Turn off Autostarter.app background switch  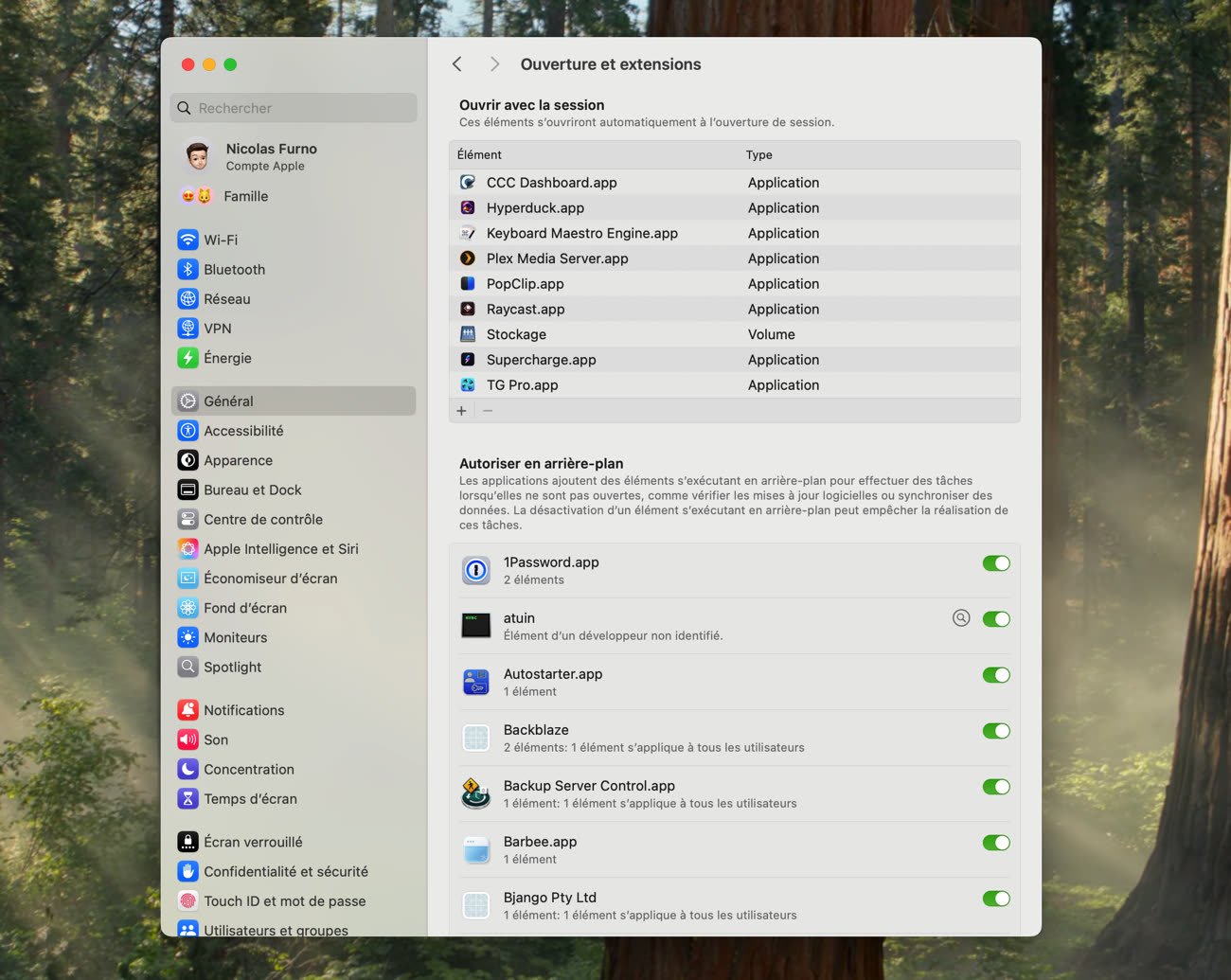996,675
